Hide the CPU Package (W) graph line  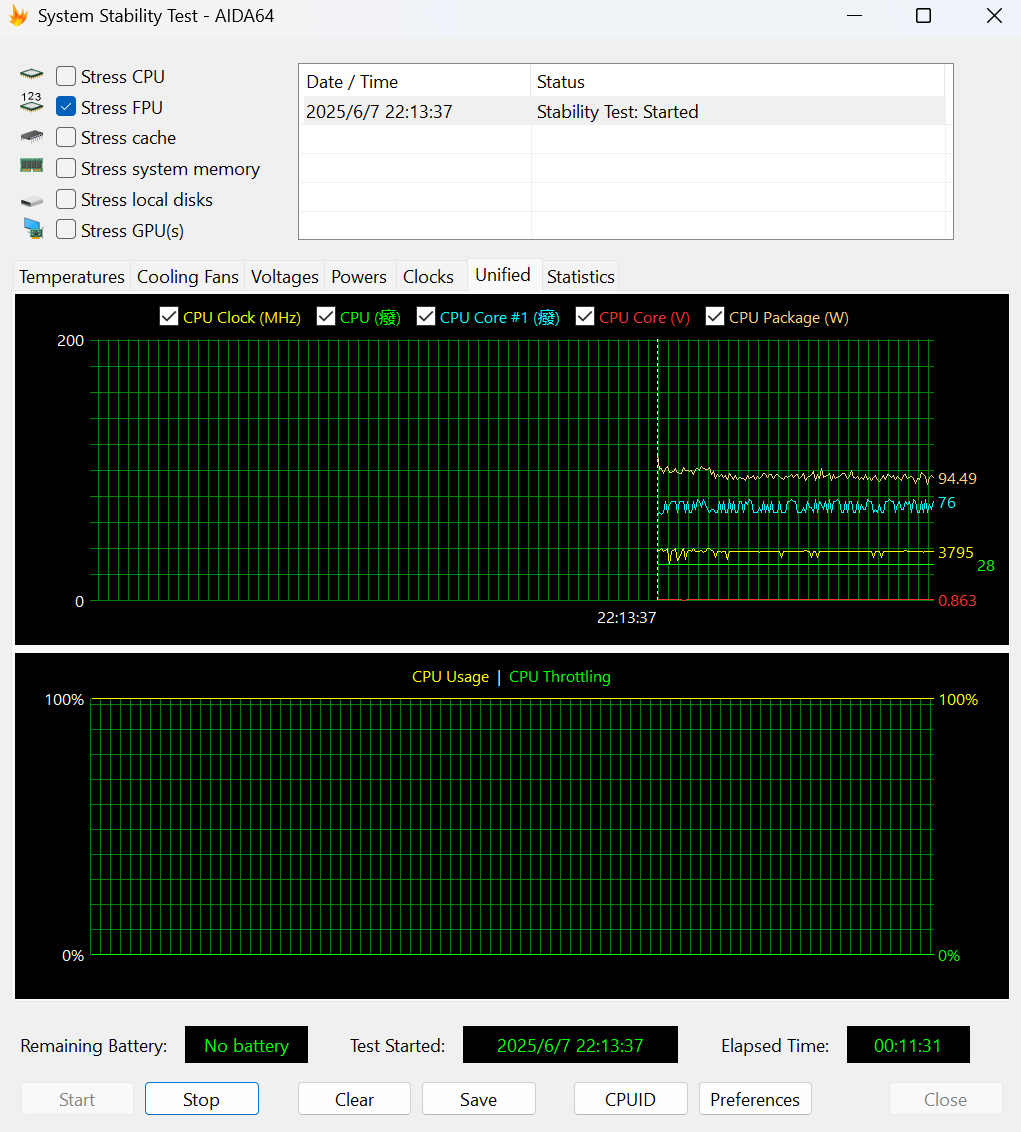pyautogui.click(x=715, y=316)
